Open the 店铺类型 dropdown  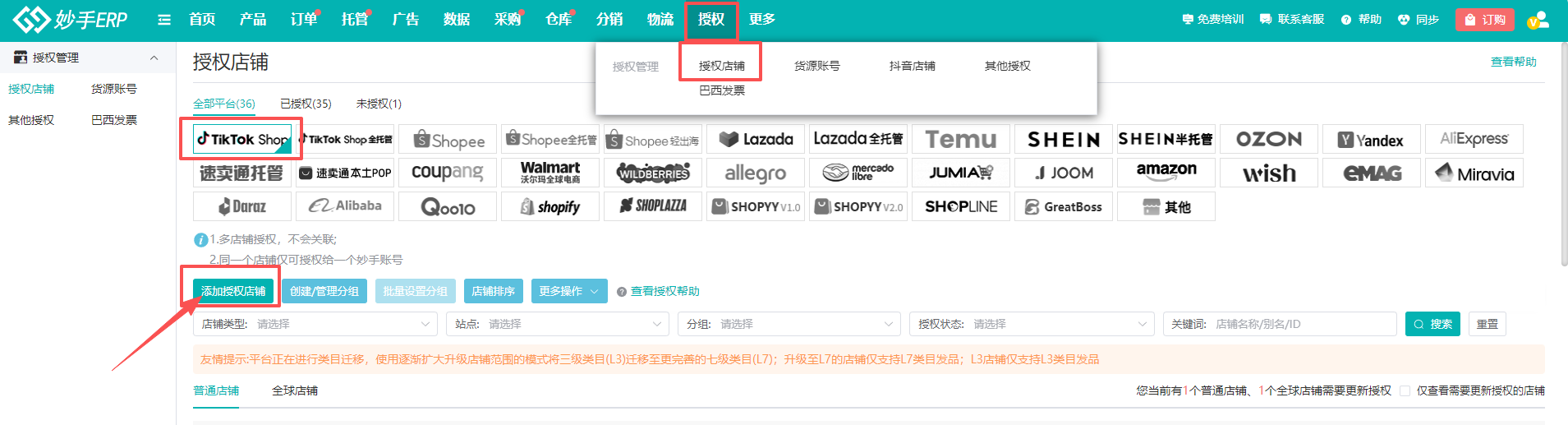click(315, 324)
